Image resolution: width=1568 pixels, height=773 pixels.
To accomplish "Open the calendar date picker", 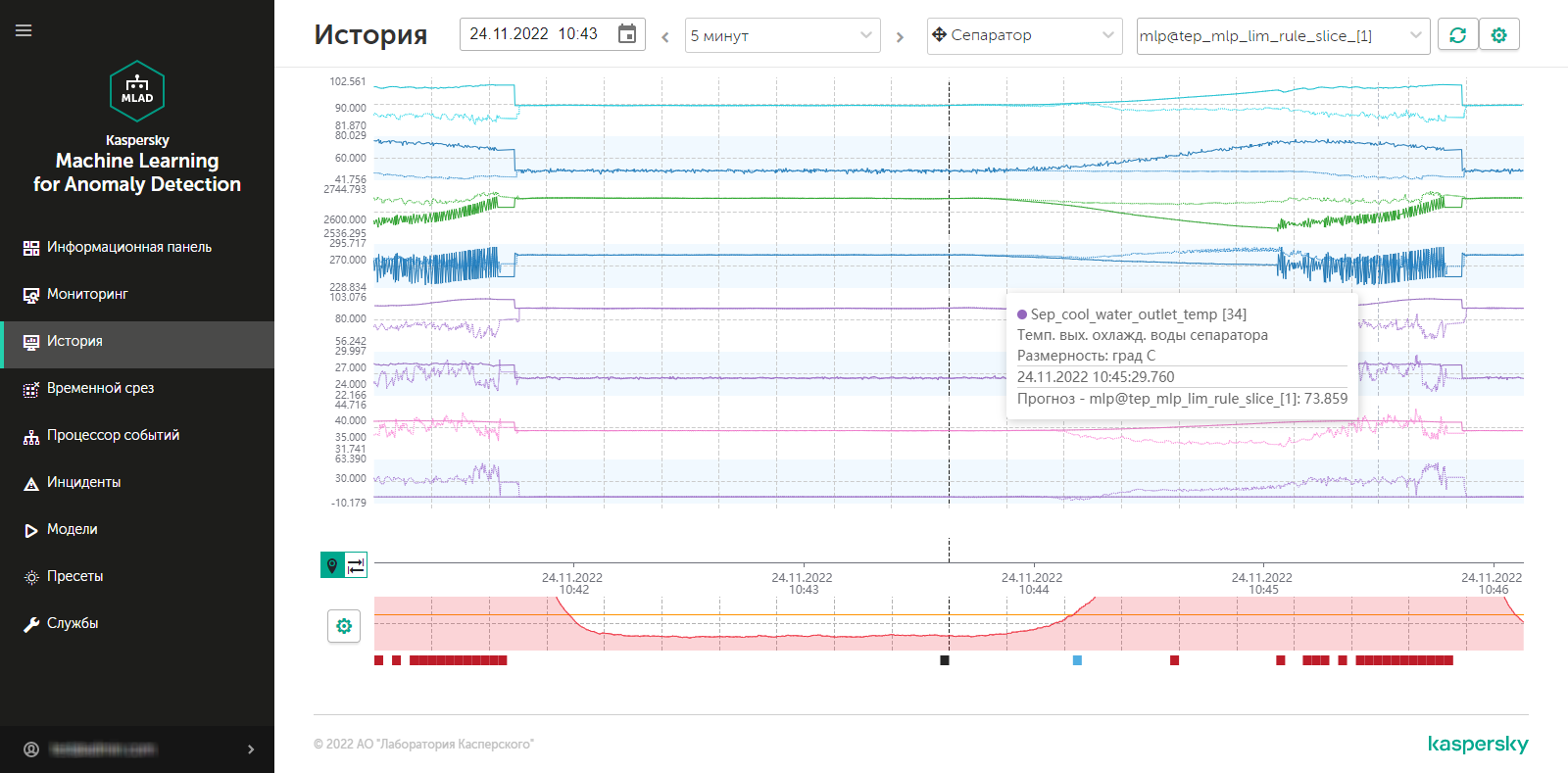I will pos(627,34).
